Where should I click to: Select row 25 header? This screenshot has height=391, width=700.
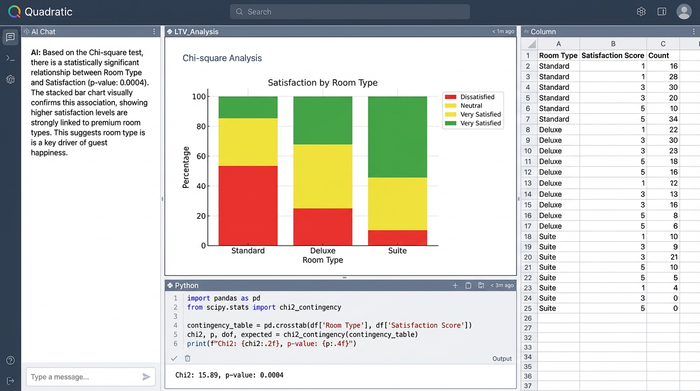pyautogui.click(x=529, y=308)
